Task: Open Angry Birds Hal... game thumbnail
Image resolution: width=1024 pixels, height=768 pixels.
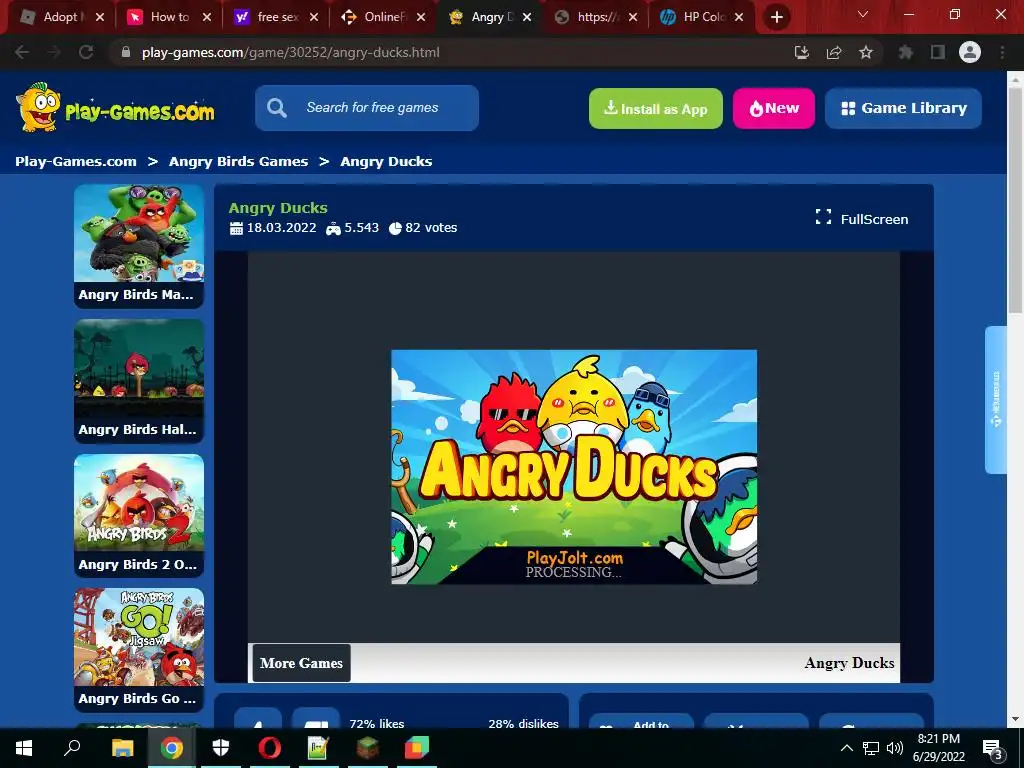Action: coord(139,381)
